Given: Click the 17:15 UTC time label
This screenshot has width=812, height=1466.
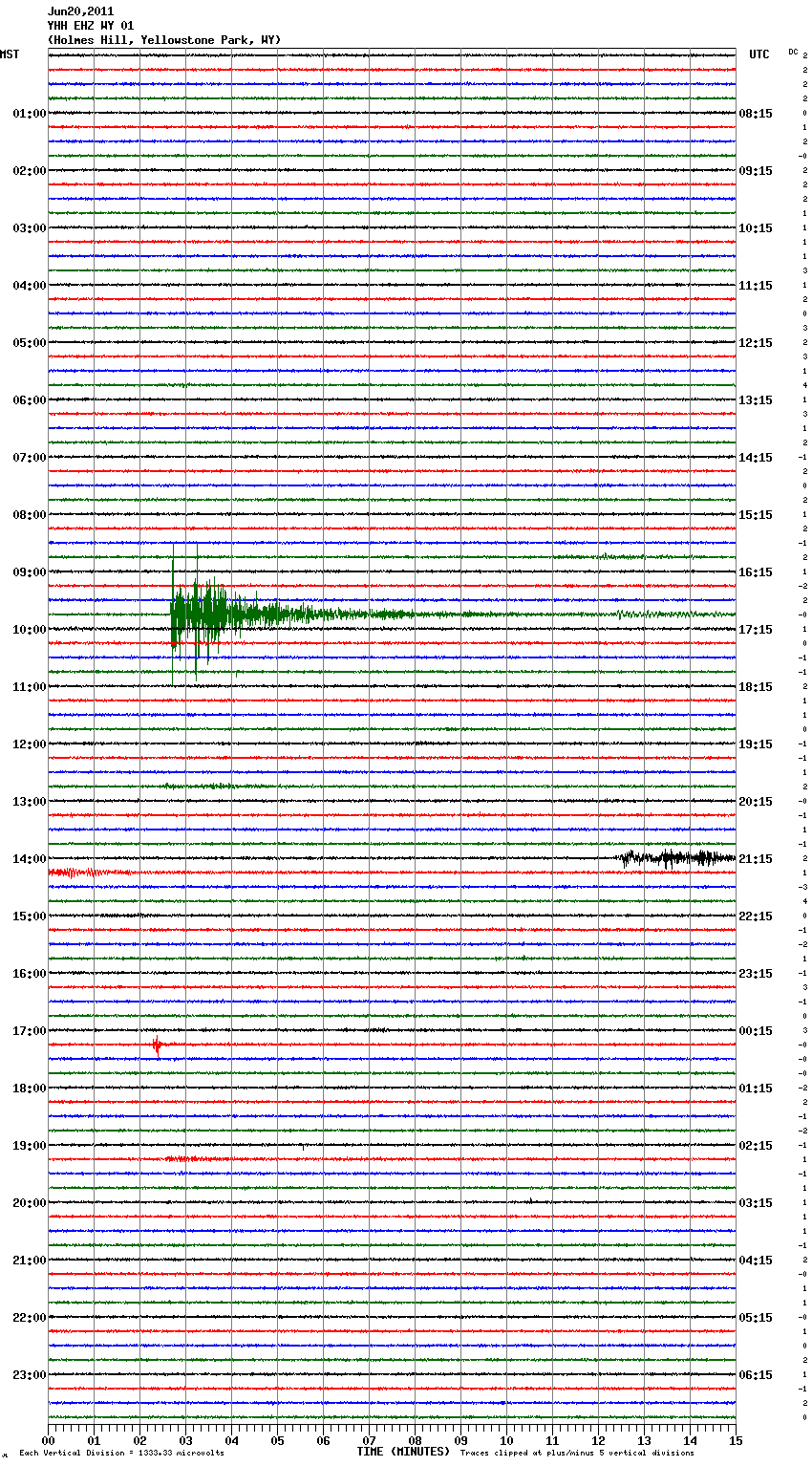Looking at the screenshot, I should coord(756,630).
